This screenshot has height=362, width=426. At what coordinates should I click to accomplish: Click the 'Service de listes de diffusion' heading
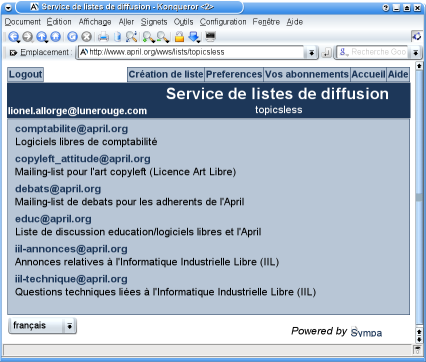tap(277, 94)
